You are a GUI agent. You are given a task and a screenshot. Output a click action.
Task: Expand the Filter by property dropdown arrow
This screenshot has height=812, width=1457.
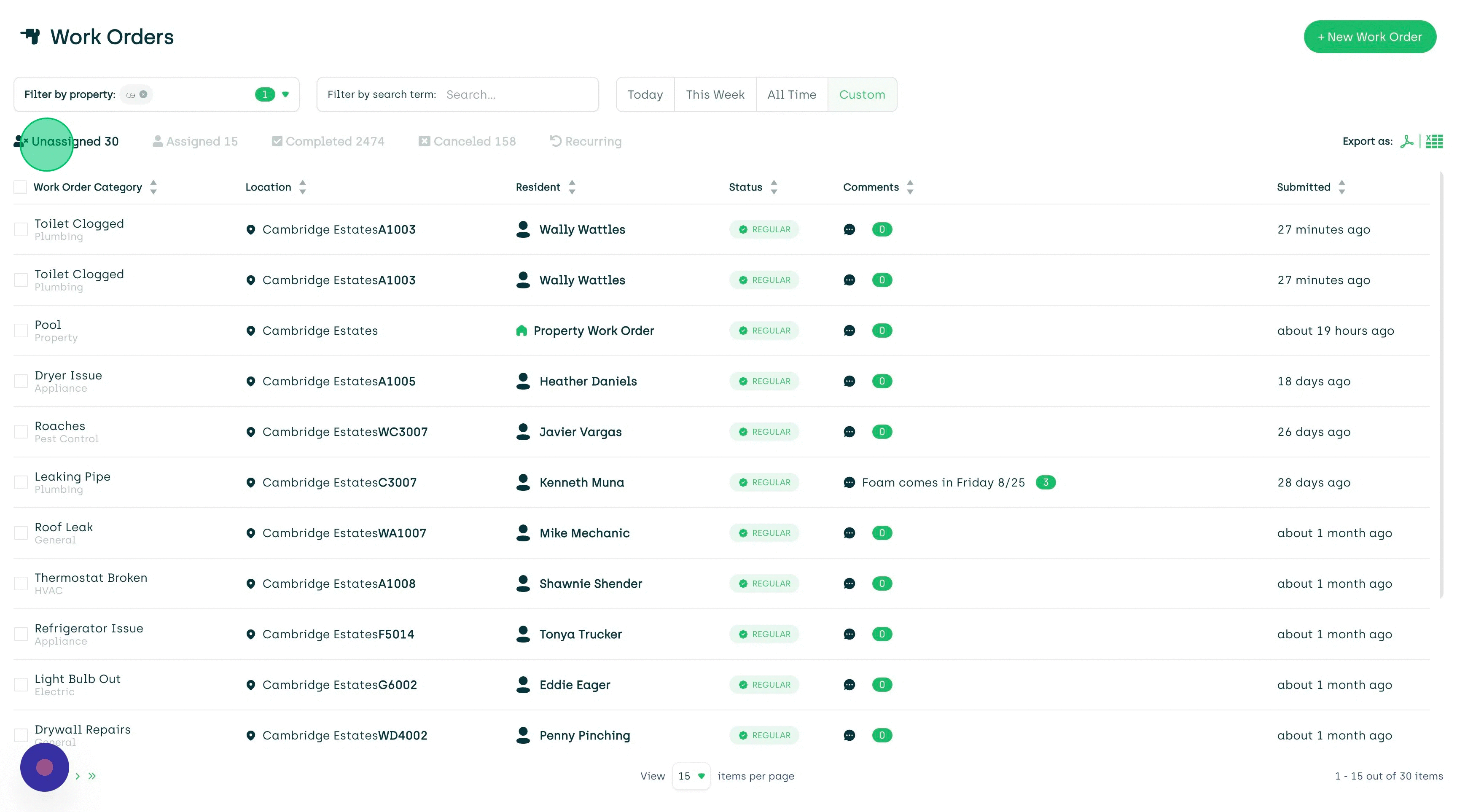286,94
